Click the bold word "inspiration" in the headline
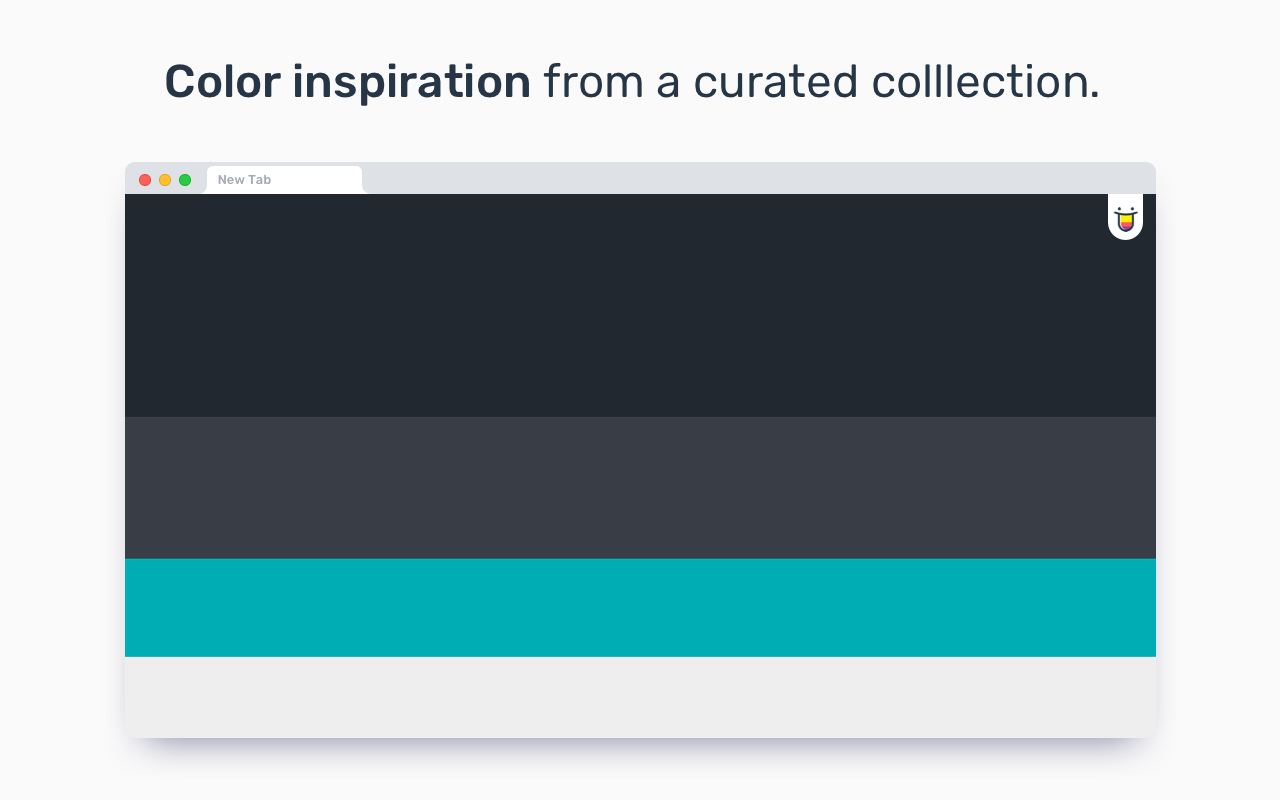Screen dimensions: 1280x800 pos(412,85)
